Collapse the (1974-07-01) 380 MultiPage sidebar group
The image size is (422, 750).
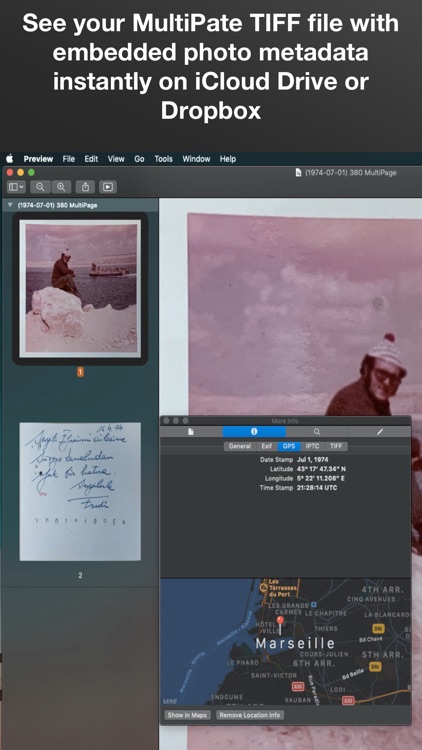click(x=10, y=205)
